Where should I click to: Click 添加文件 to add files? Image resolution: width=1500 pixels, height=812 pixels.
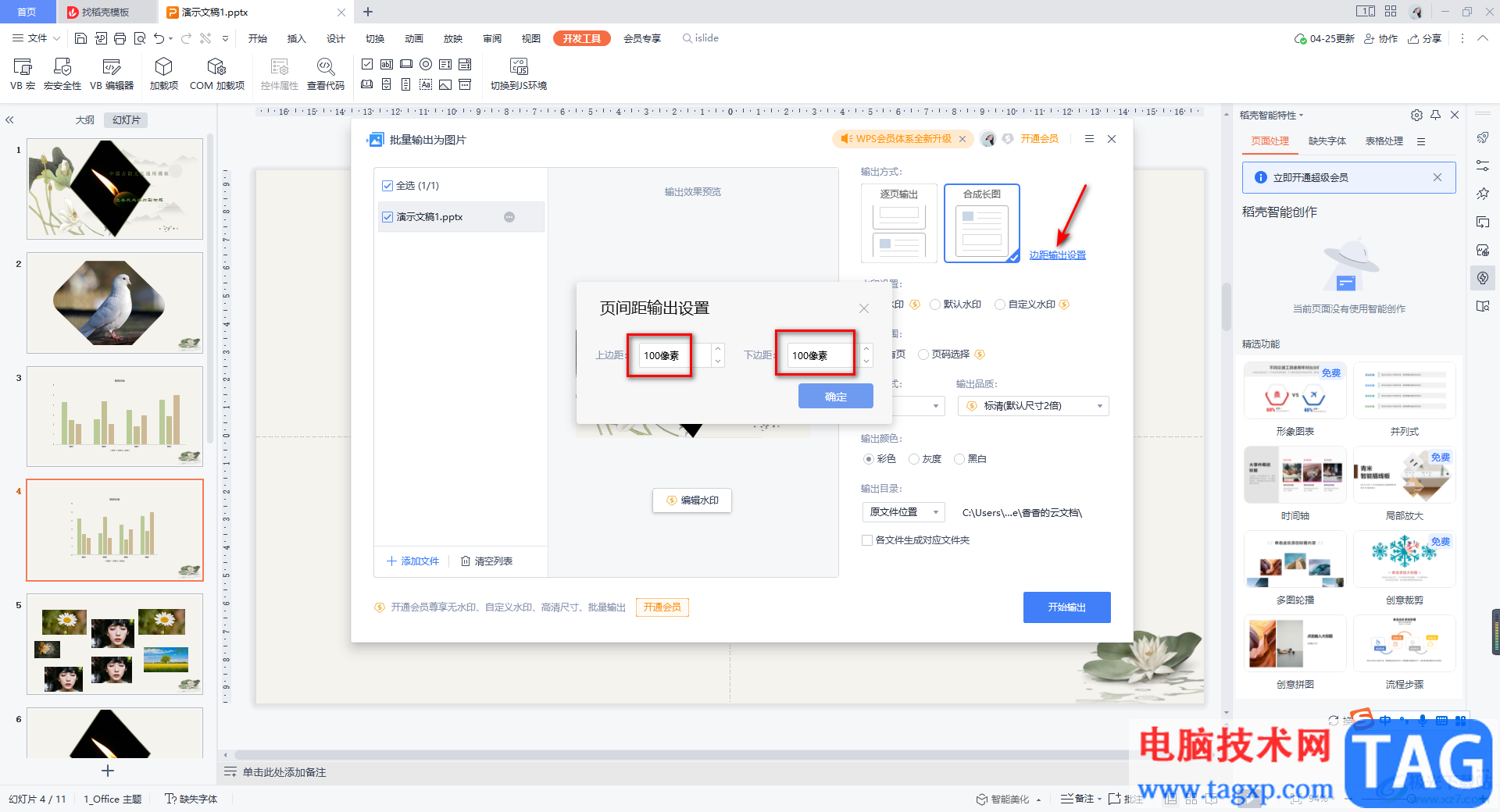click(x=413, y=561)
